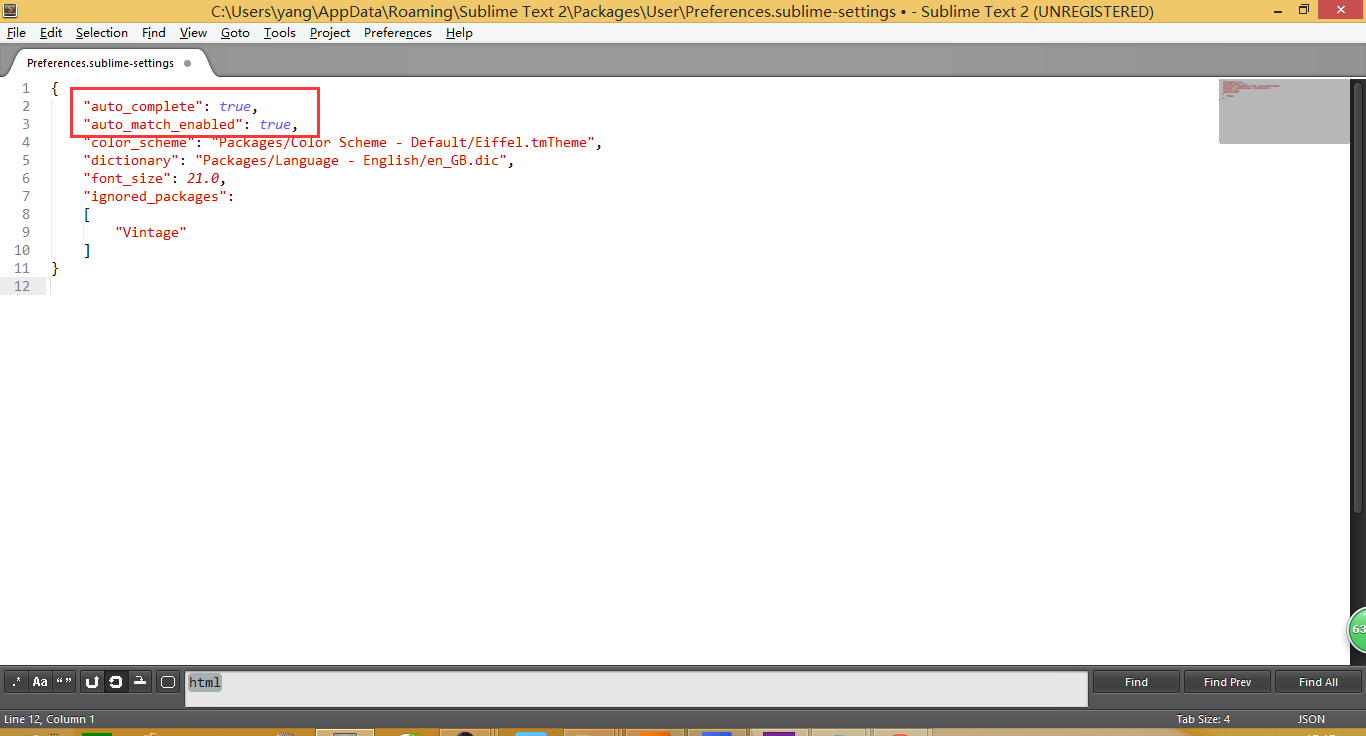Open the Selection menu
This screenshot has width=1366, height=736.
[102, 33]
